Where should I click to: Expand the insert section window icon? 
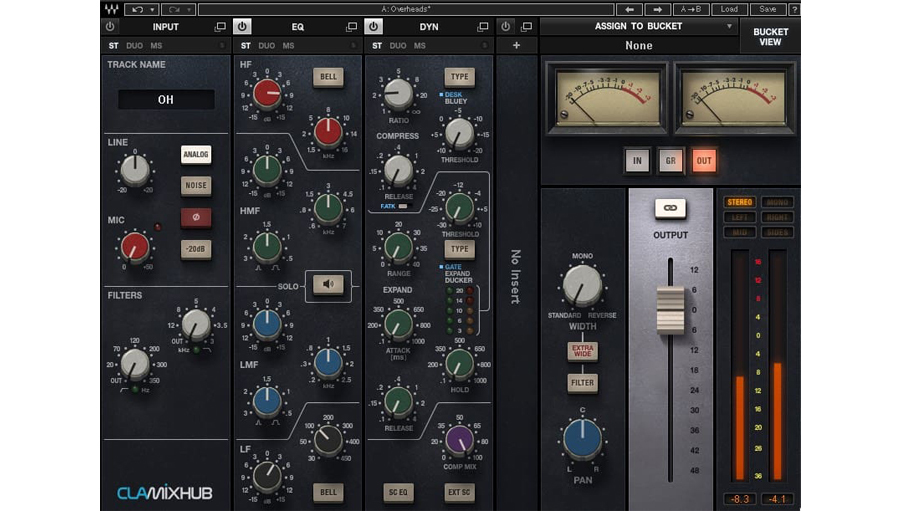526,26
